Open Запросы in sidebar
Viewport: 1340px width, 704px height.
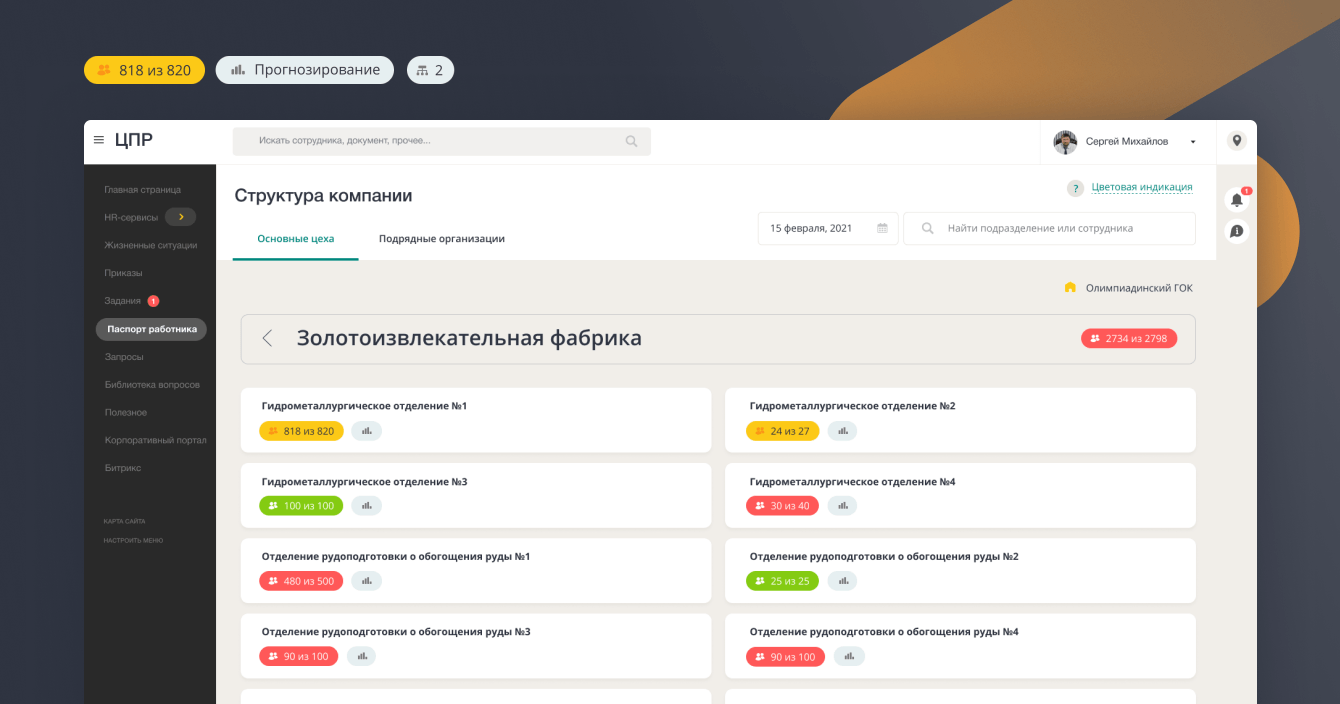coord(124,357)
